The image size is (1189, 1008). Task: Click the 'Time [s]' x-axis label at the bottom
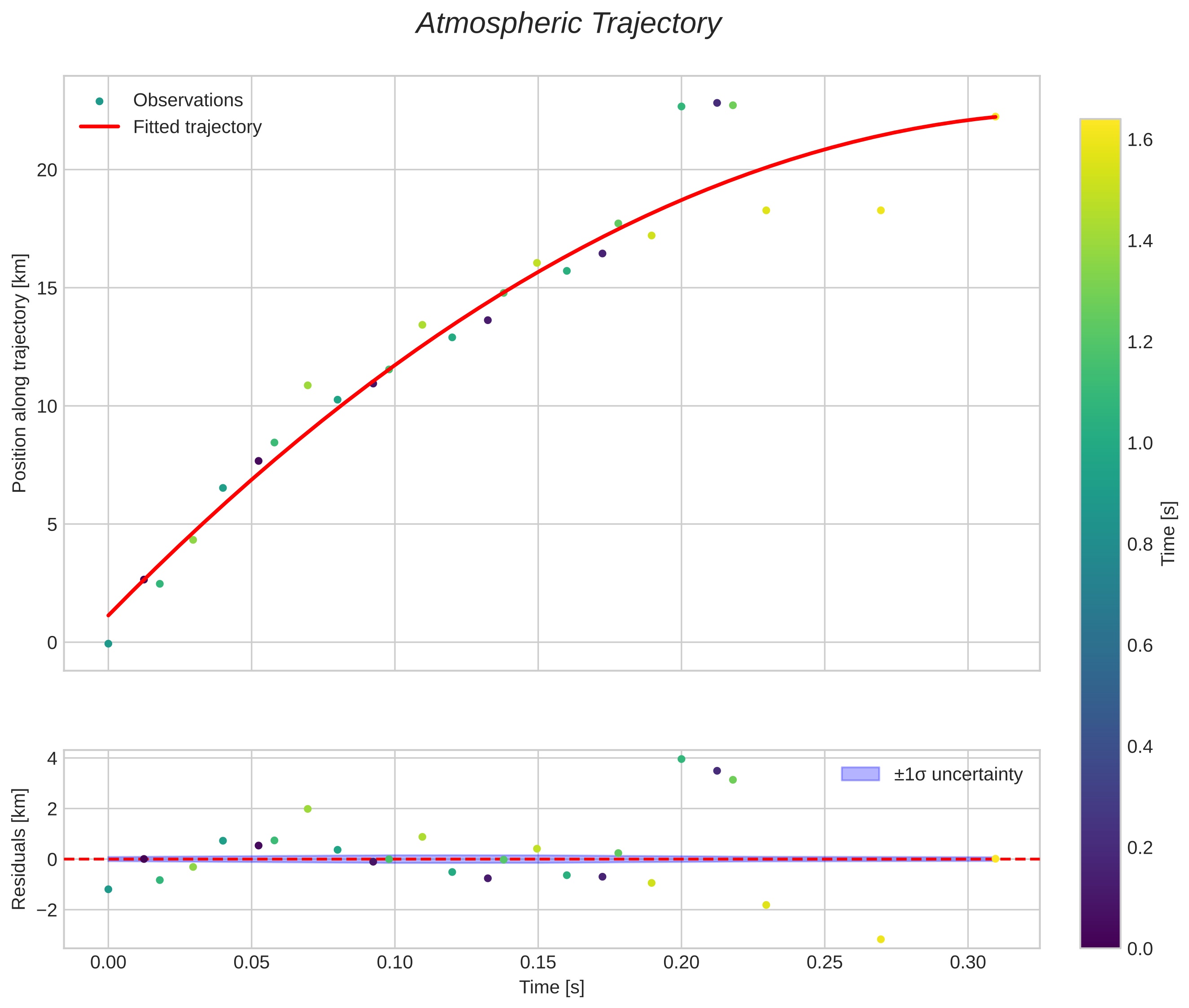pos(551,987)
